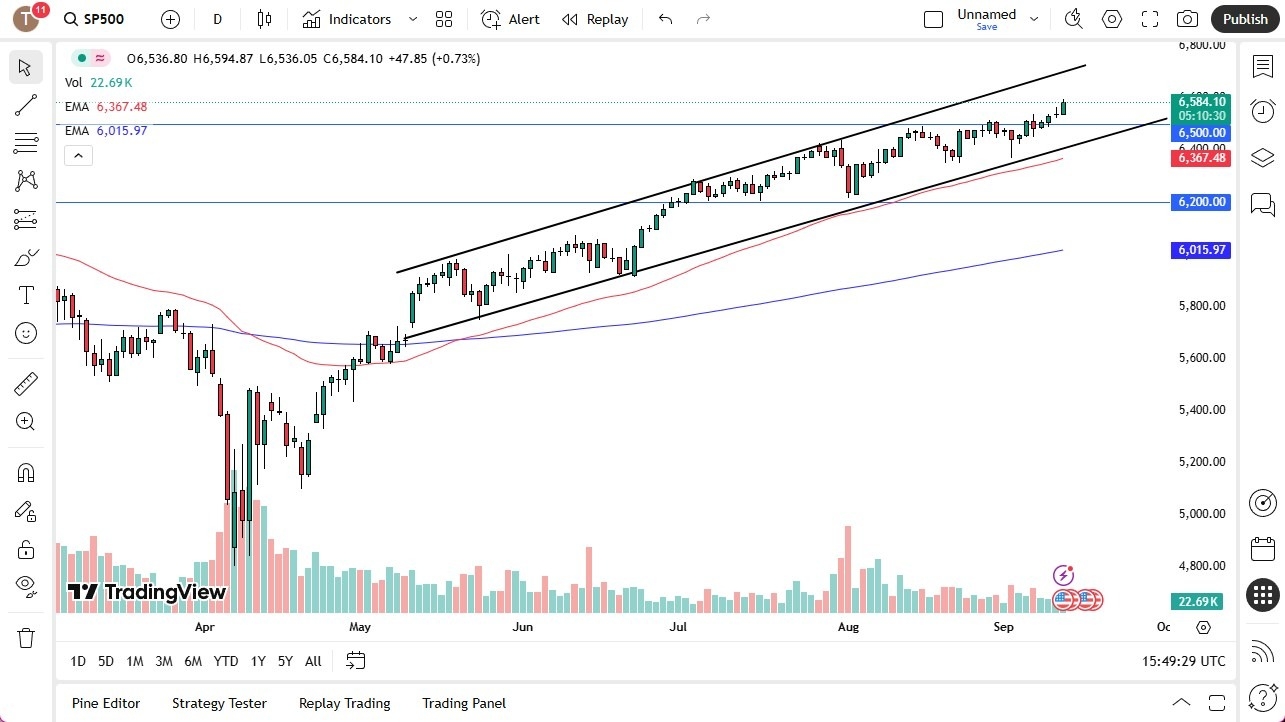Open the Watchlist panel on the right
Screen dimensions: 1285x722
[x=1262, y=66]
